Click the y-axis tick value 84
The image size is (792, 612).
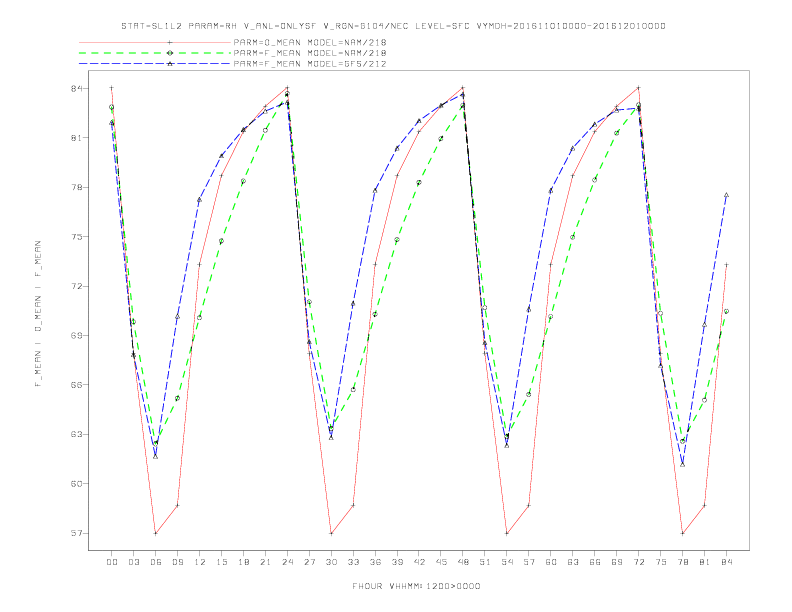76,88
